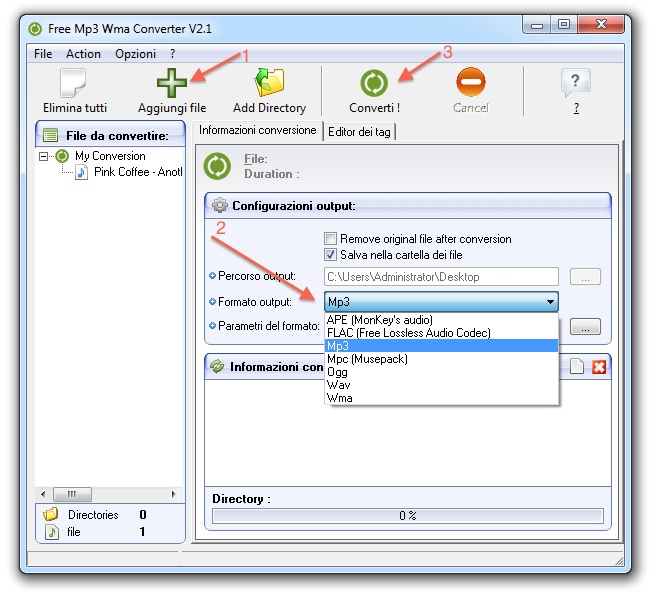Uncheck Salva nella cartella dei file
Image resolution: width=671 pixels, height=602 pixels.
(330, 255)
